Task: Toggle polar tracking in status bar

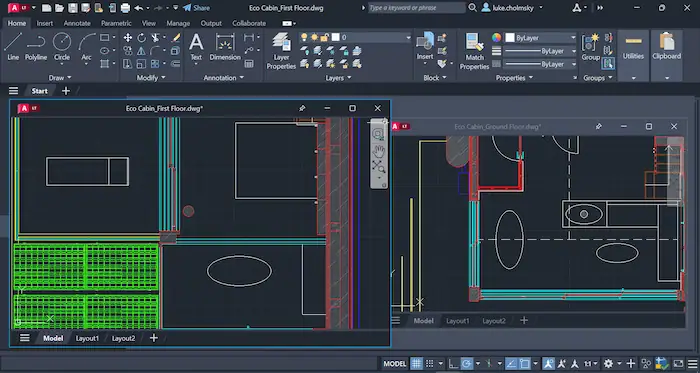Action: 467,363
